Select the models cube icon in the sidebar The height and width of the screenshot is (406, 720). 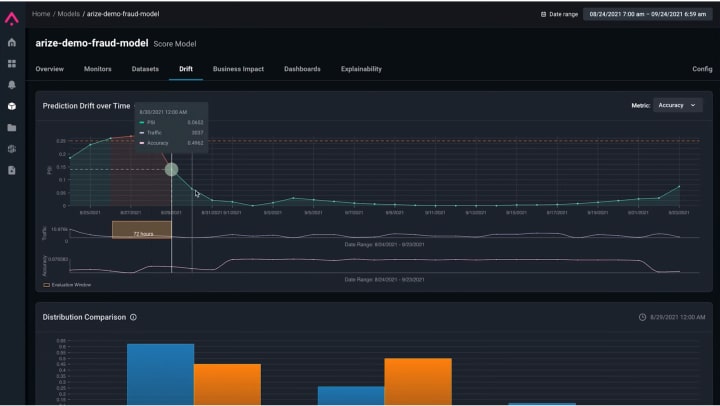12,106
